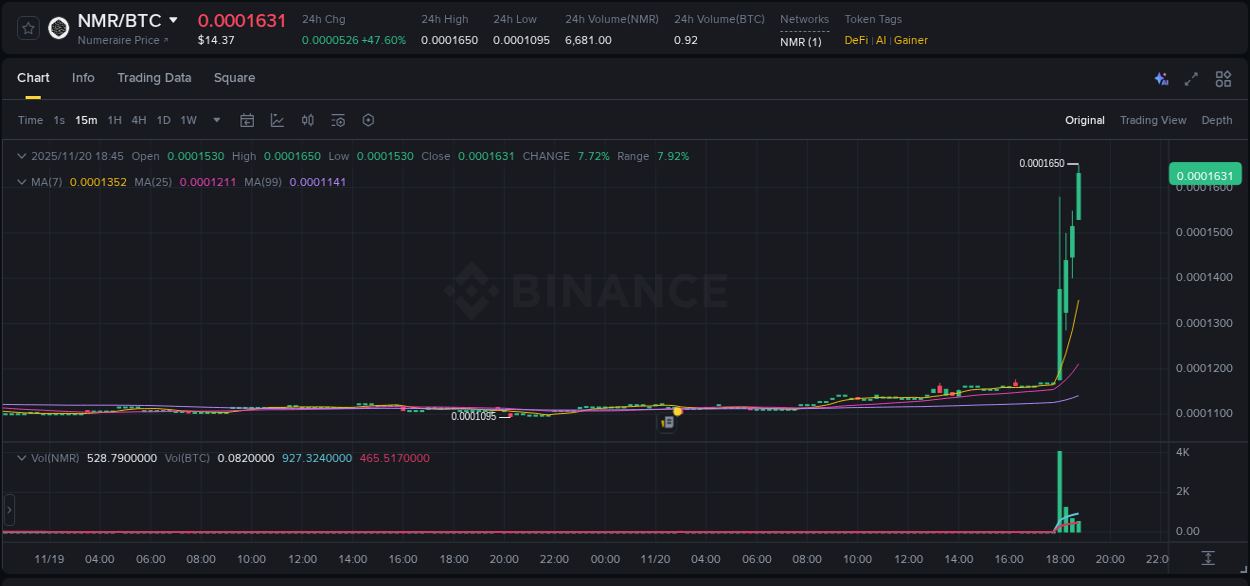Open chart settings via the gear icon

pyautogui.click(x=368, y=120)
